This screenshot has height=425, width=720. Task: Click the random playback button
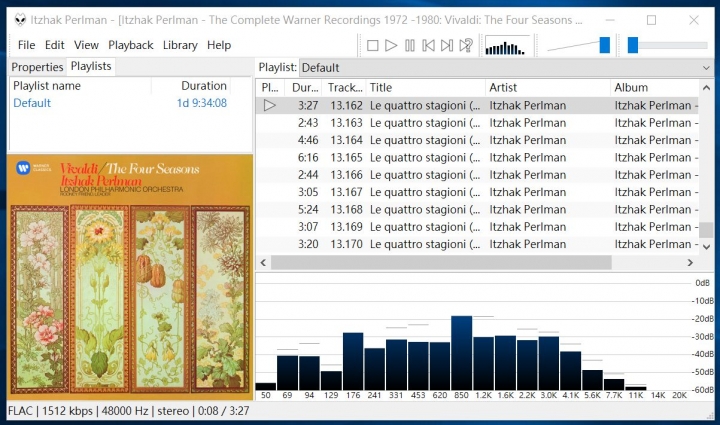pos(466,45)
